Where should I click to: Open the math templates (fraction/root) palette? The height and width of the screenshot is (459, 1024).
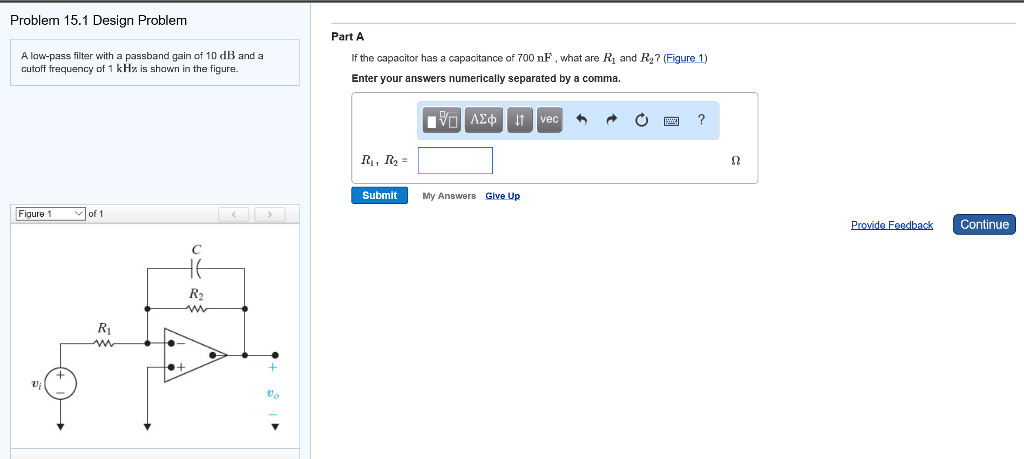pos(441,120)
